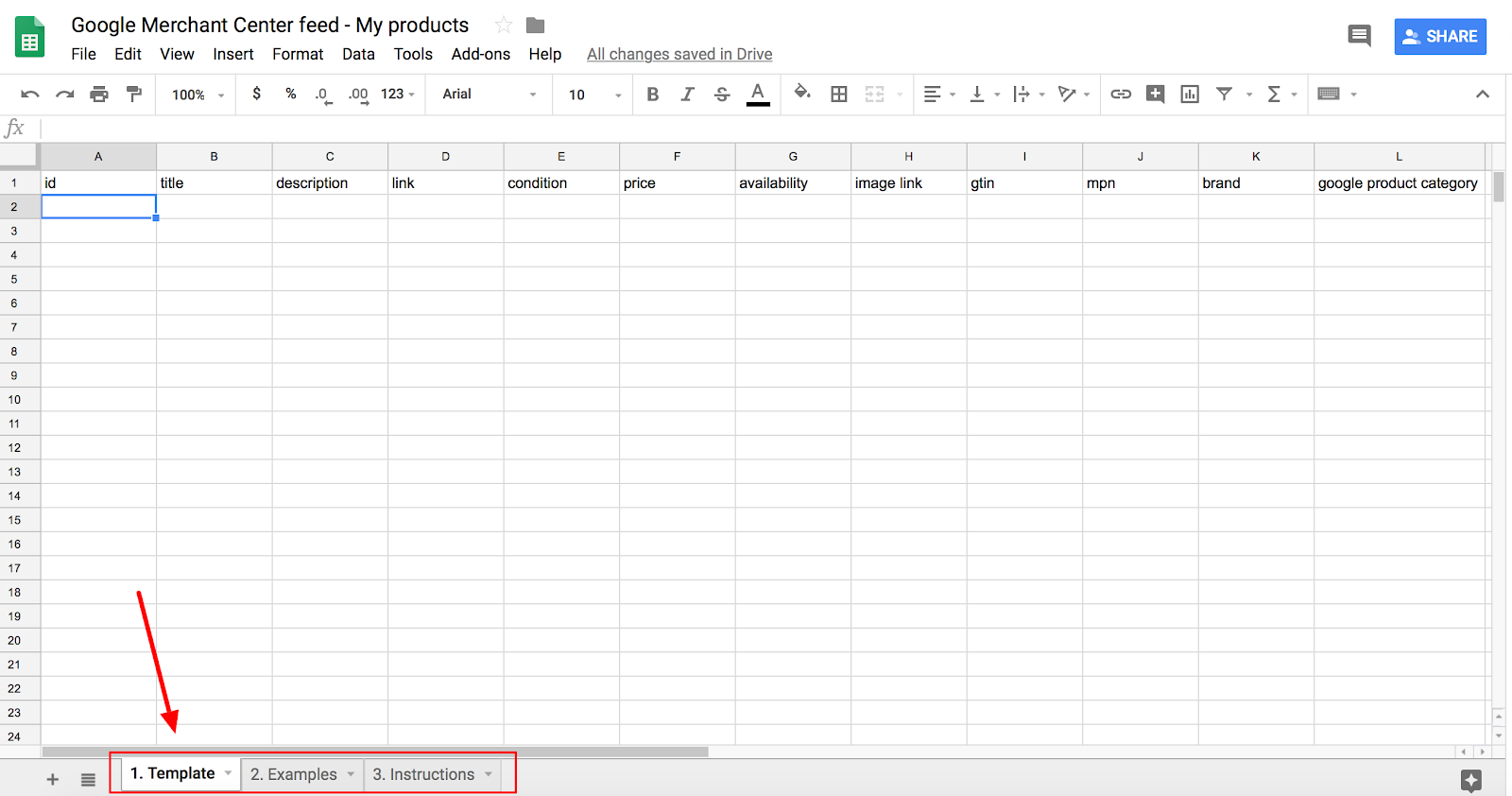Open the Data menu
This screenshot has width=1512, height=796.
358,54
